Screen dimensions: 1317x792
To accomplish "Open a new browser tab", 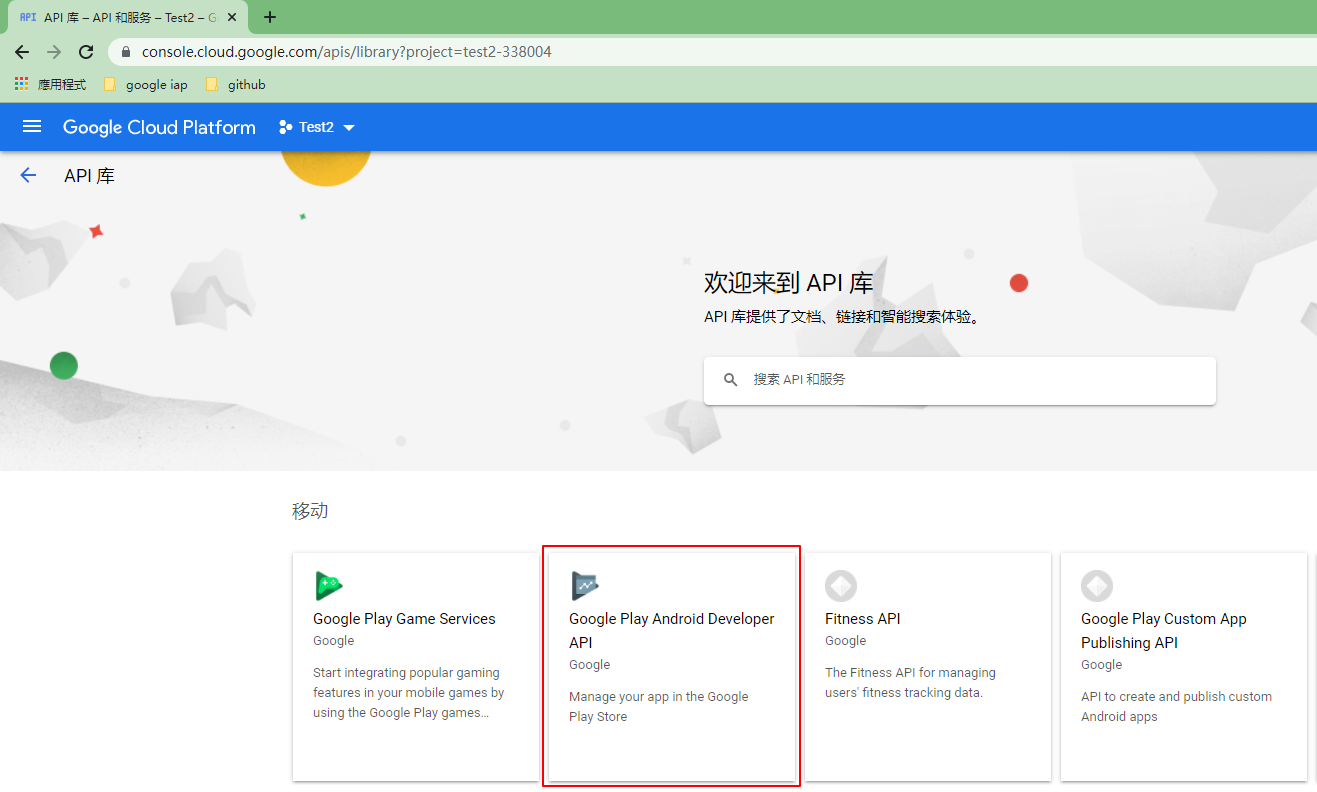I will pos(269,17).
